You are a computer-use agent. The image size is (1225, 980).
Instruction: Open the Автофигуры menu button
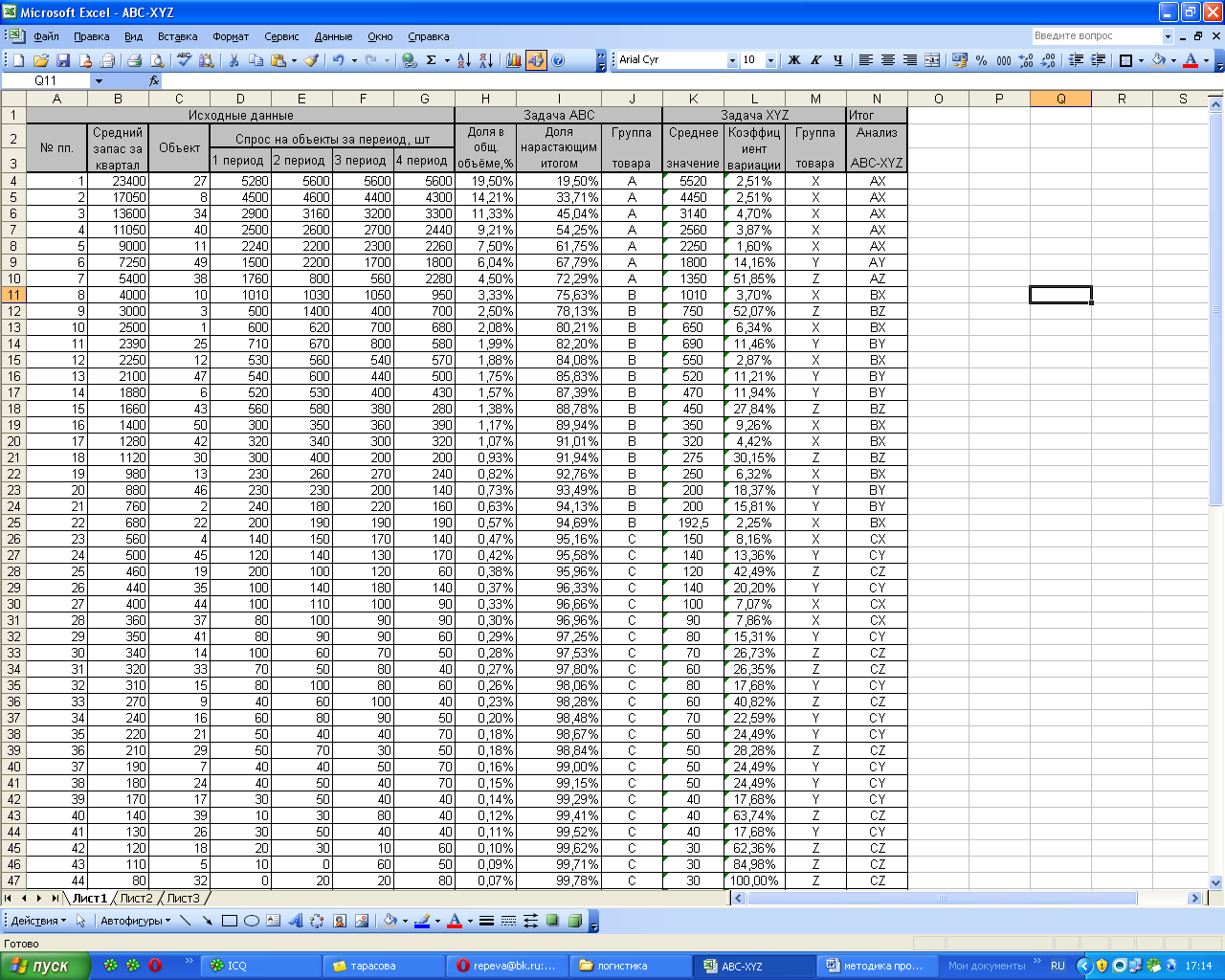coord(135,921)
